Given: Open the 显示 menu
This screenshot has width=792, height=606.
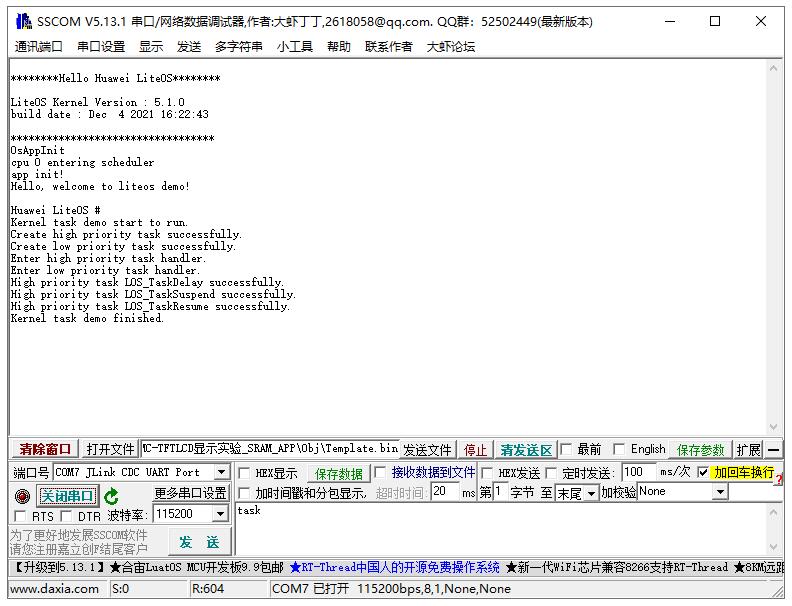Looking at the screenshot, I should 151,46.
